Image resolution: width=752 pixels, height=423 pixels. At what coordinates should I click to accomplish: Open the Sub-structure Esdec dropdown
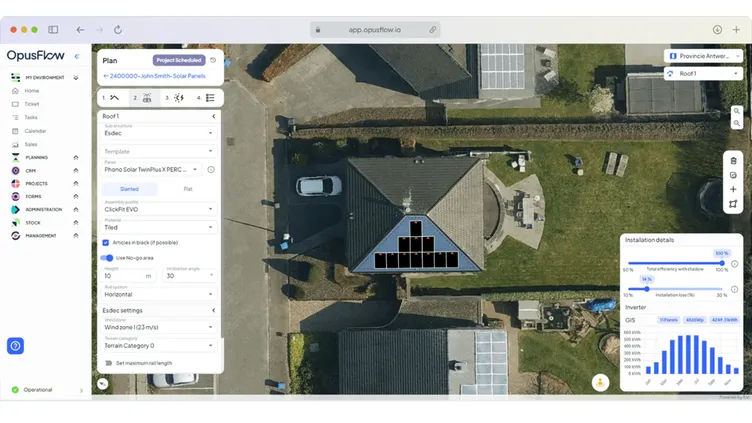pyautogui.click(x=158, y=132)
